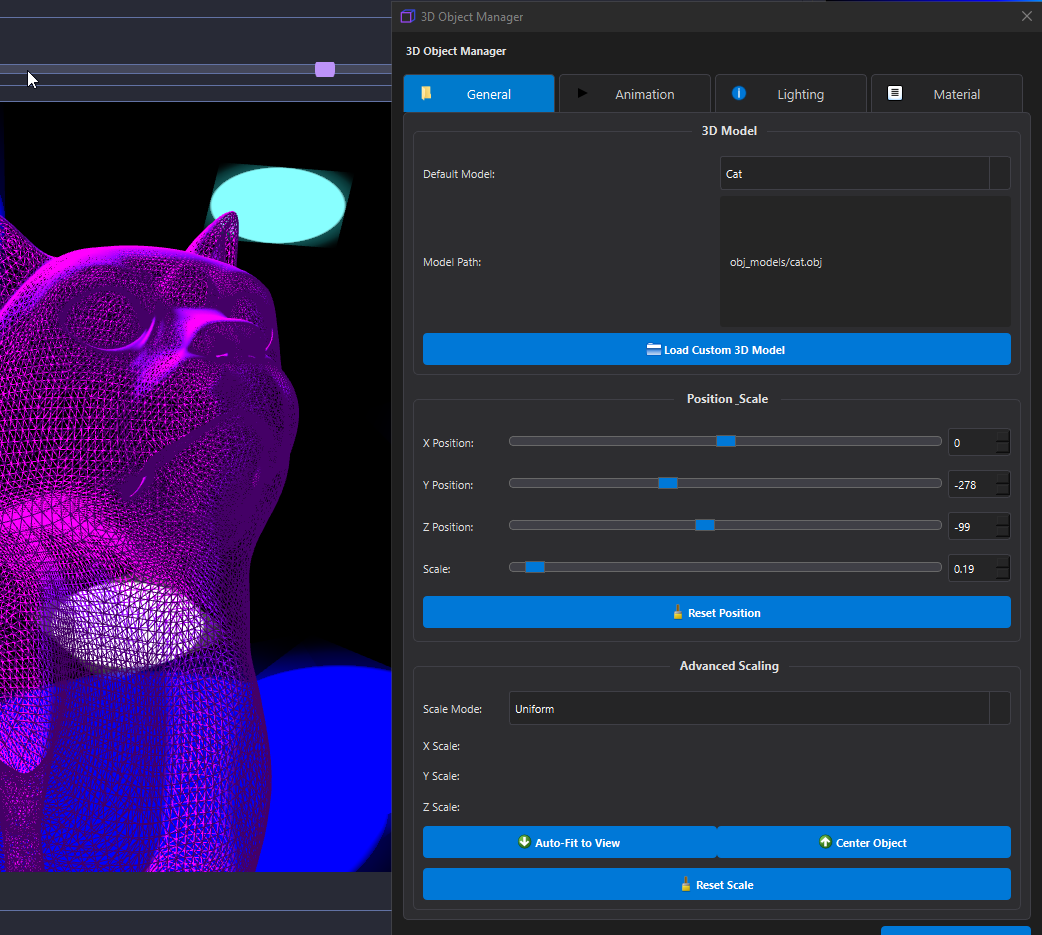Open the Material tab

(946, 93)
